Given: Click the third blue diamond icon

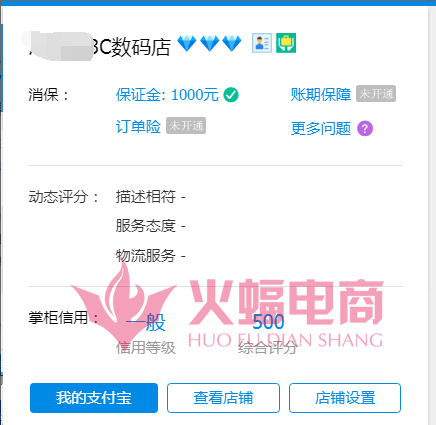Looking at the screenshot, I should pos(232,43).
